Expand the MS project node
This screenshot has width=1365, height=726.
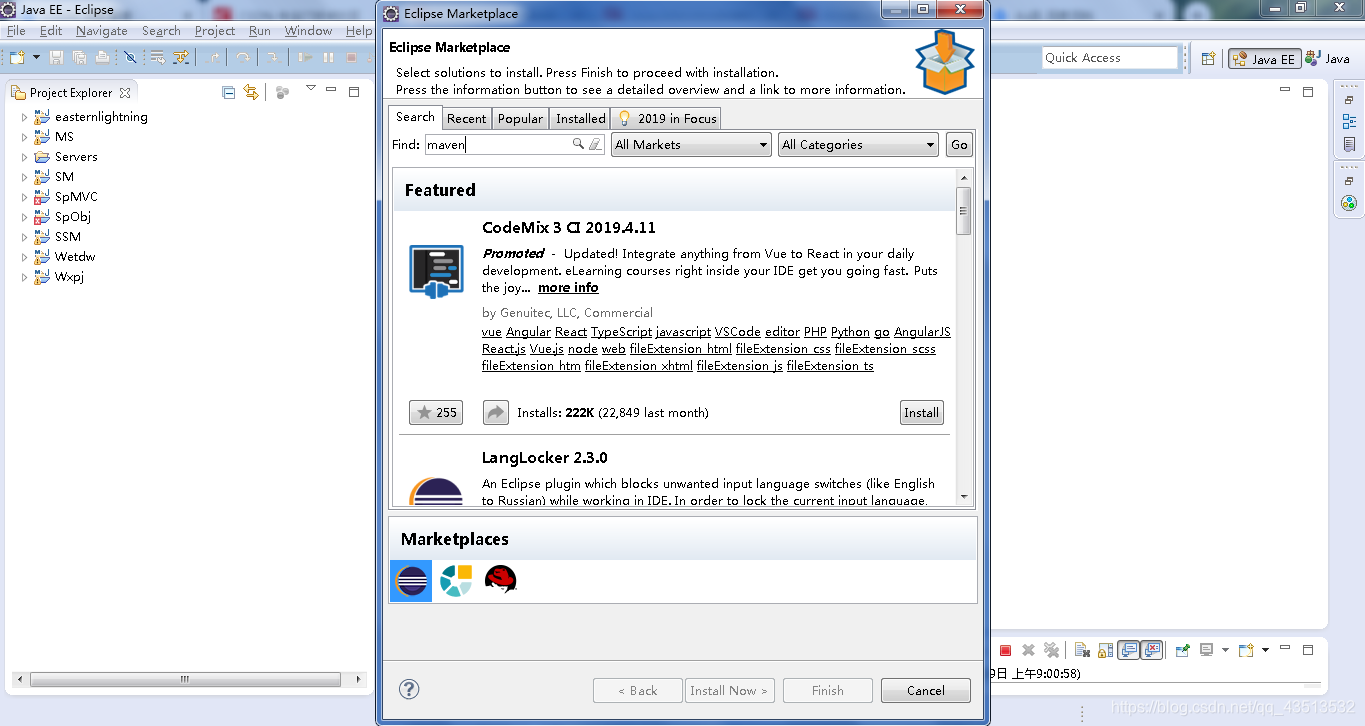tap(24, 137)
